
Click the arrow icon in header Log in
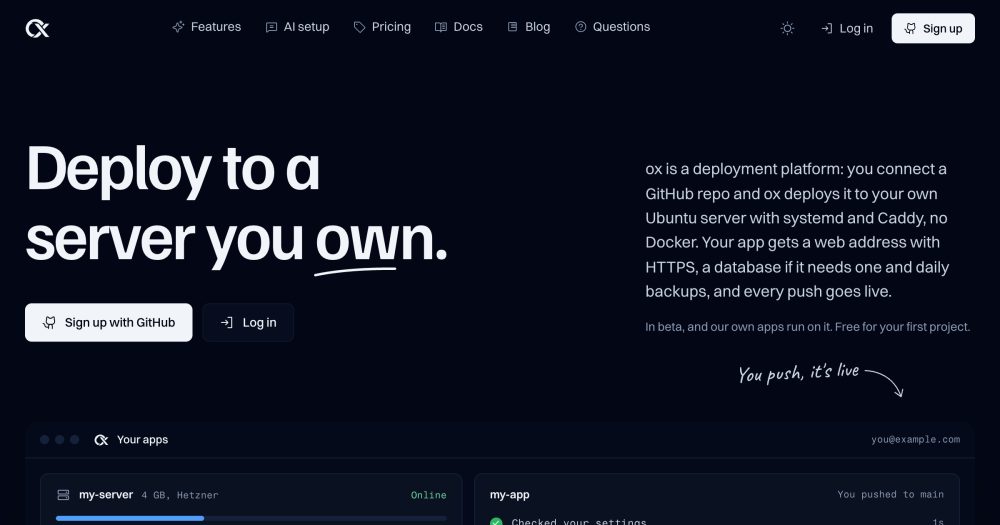click(x=827, y=29)
